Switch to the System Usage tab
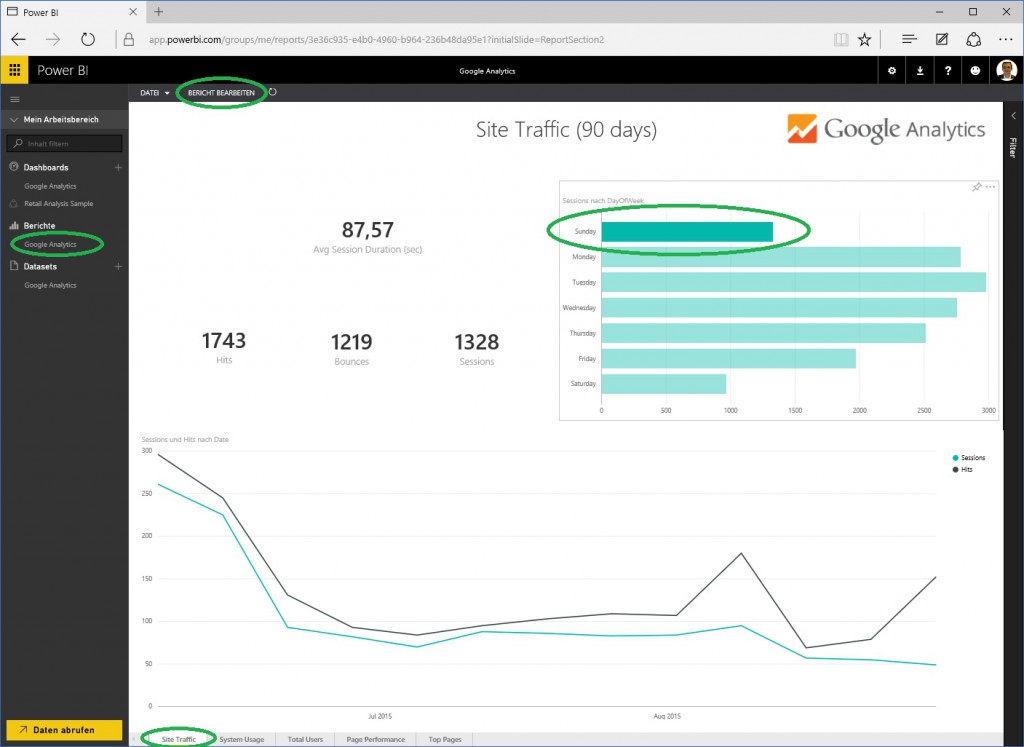Image resolution: width=1024 pixels, height=747 pixels. tap(242, 739)
